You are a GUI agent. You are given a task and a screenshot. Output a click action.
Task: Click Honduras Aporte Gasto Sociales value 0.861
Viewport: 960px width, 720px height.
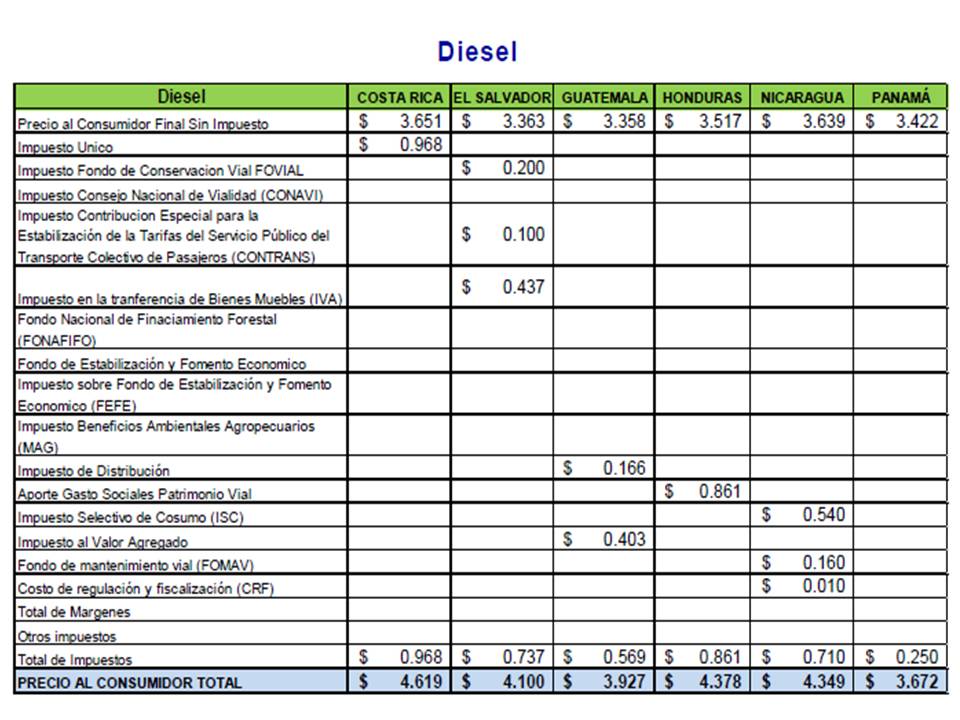(x=720, y=491)
